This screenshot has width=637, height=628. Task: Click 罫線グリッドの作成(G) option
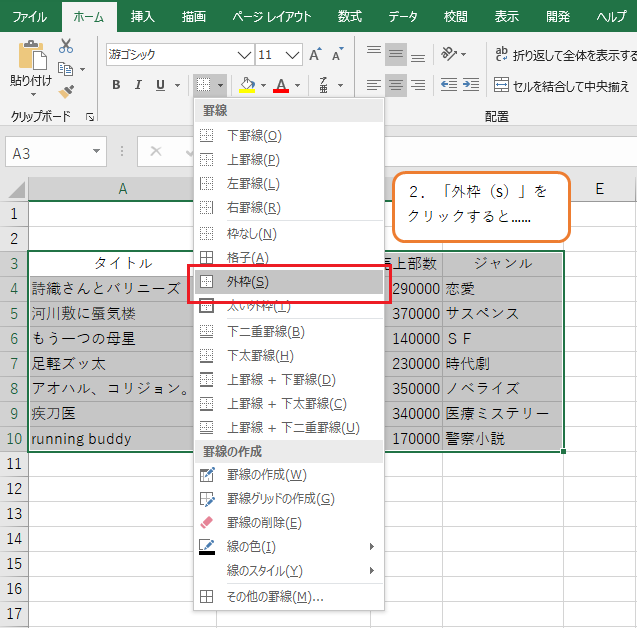[289, 498]
